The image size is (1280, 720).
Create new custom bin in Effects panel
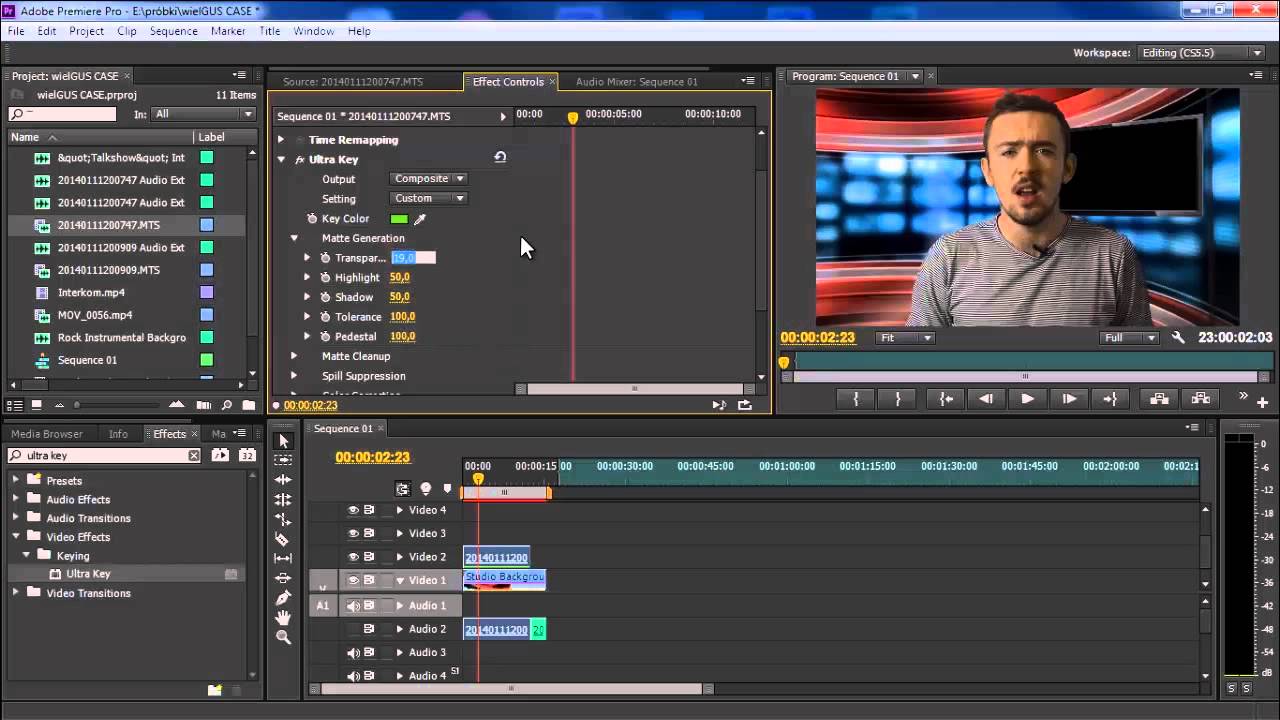pos(214,690)
